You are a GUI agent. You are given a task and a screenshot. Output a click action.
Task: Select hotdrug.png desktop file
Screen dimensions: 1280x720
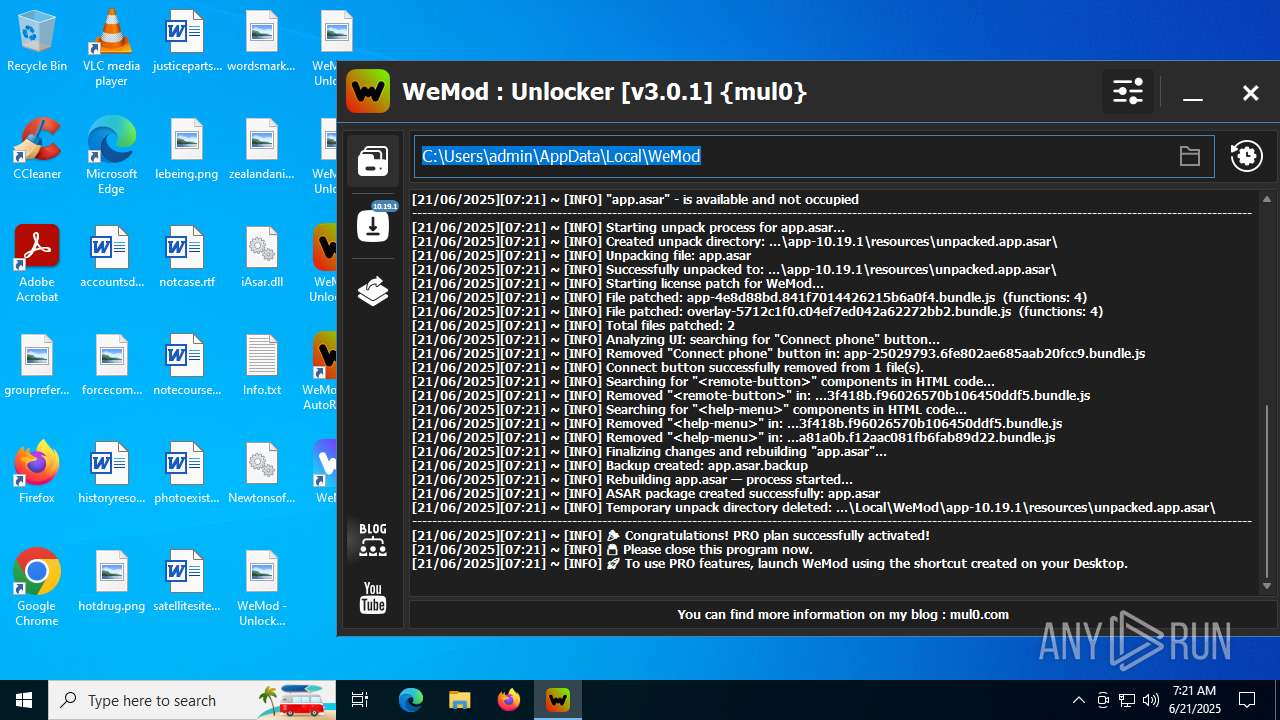111,583
